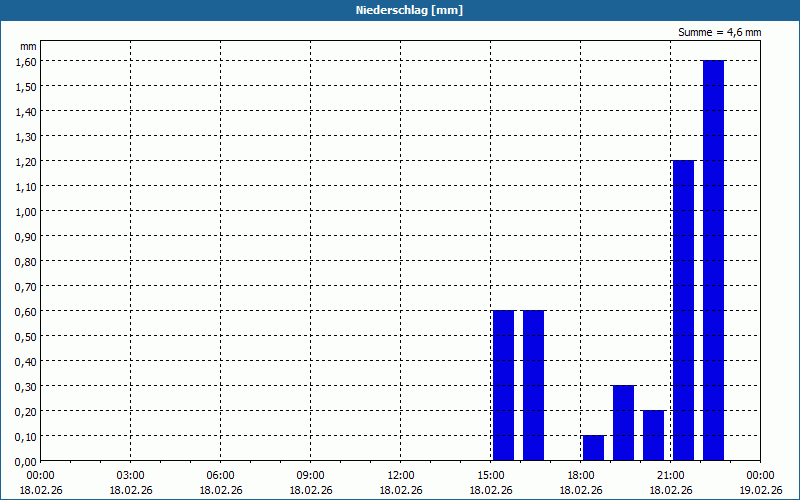
Task: Click the x-axis label 09:00
Action: (311, 476)
